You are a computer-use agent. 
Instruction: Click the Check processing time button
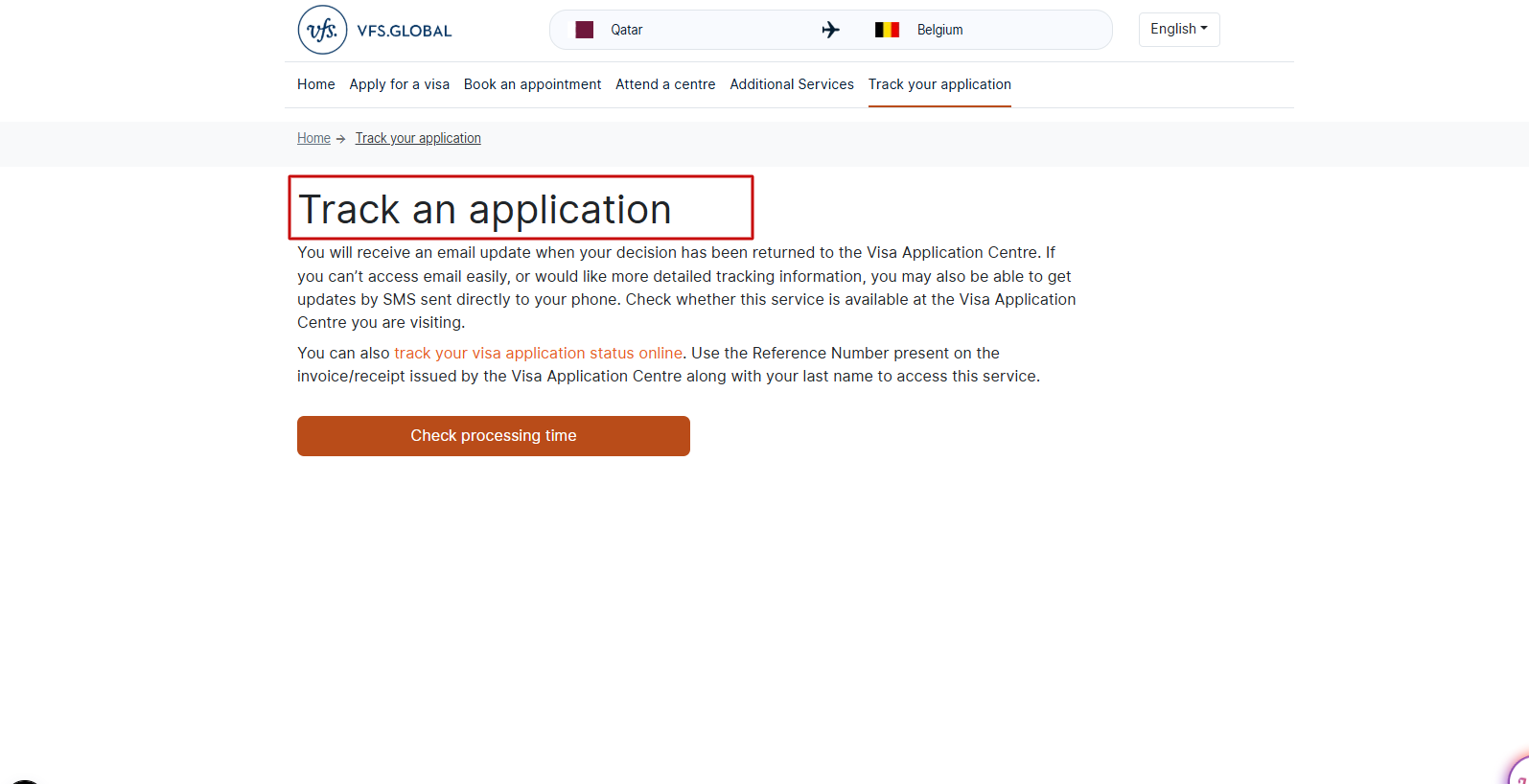pos(494,436)
